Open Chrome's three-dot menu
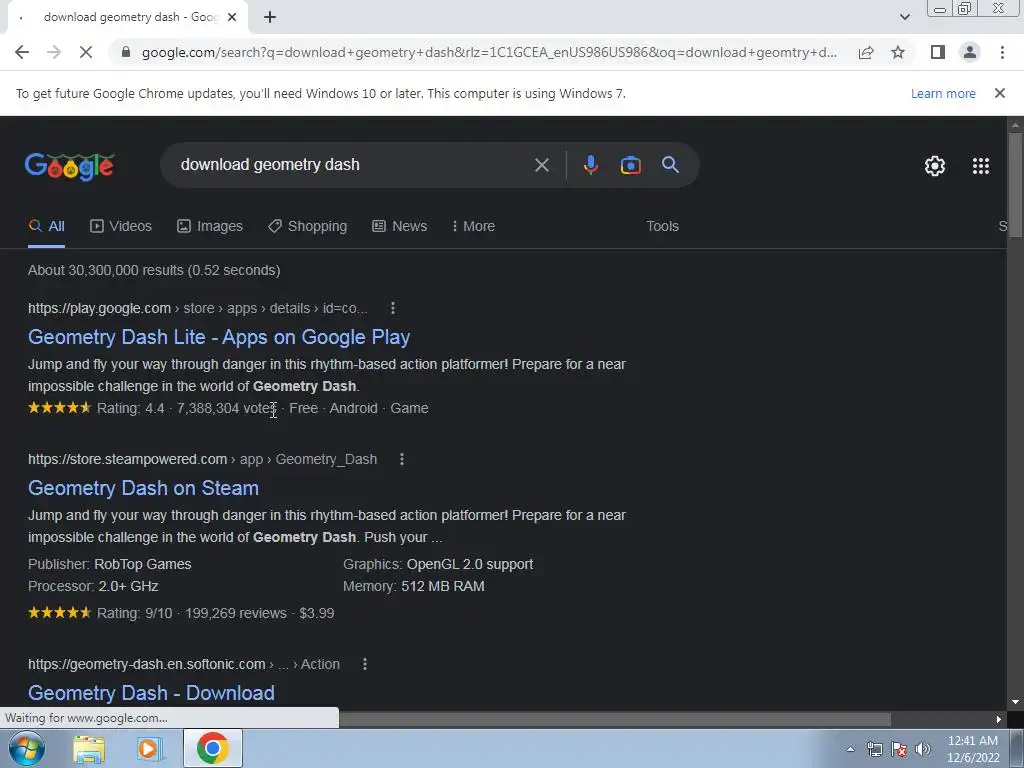 (x=1002, y=52)
